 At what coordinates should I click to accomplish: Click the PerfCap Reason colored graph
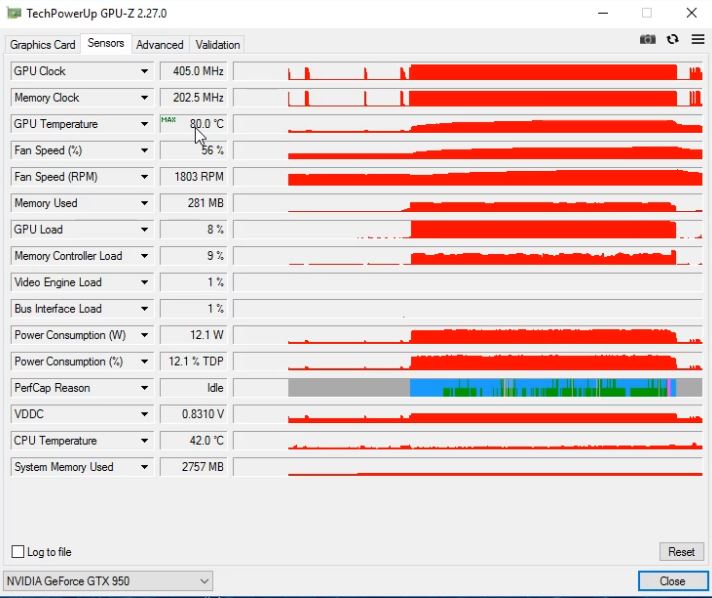pos(468,388)
